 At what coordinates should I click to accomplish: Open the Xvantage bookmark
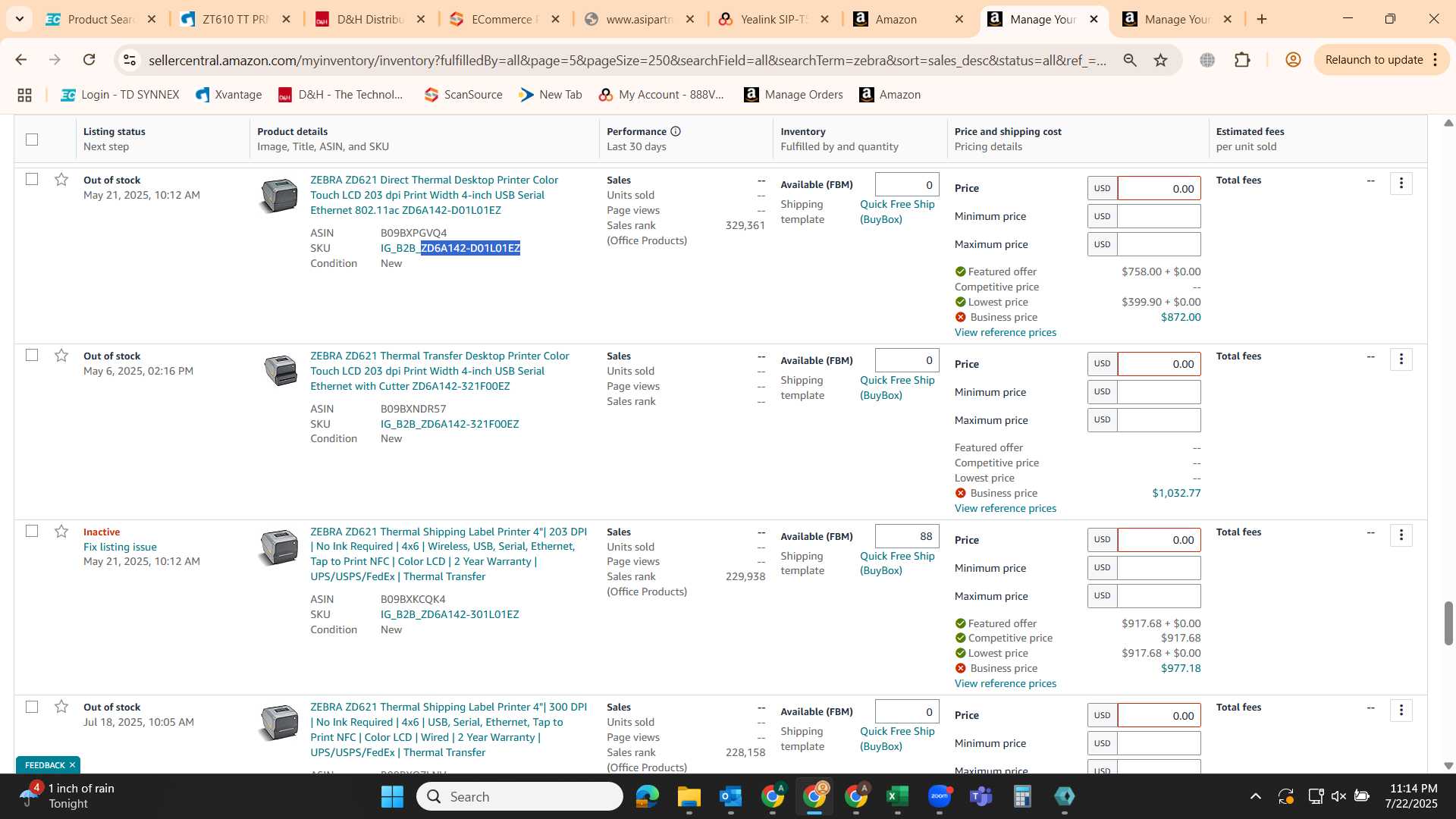pos(229,95)
